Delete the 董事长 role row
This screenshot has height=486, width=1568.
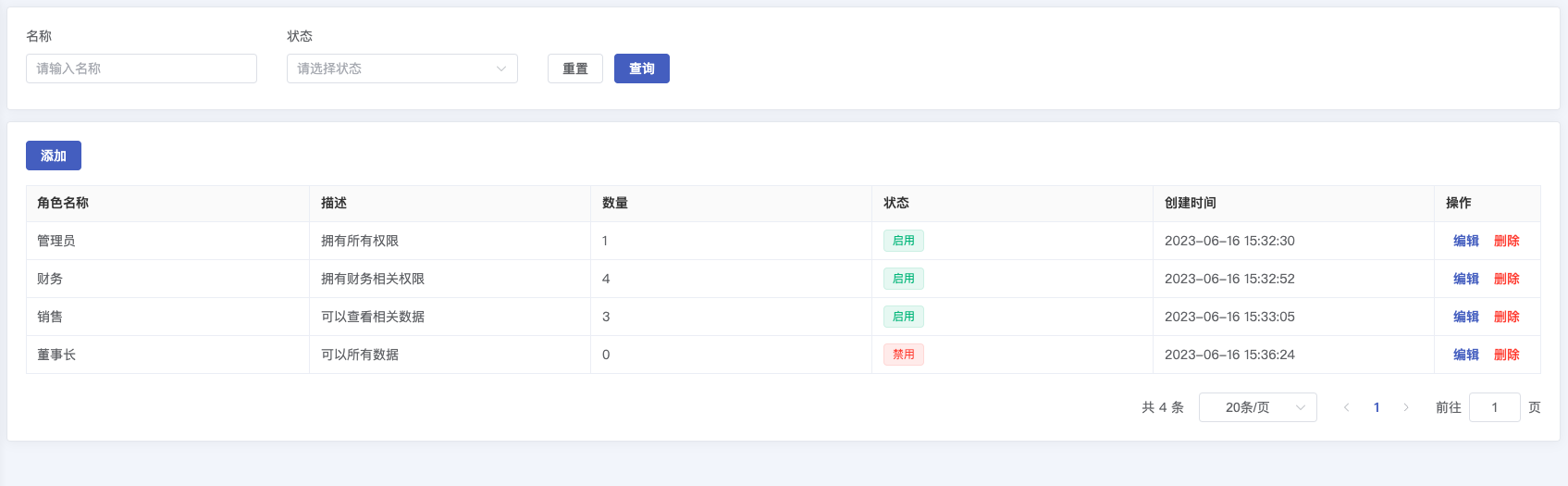click(1506, 355)
